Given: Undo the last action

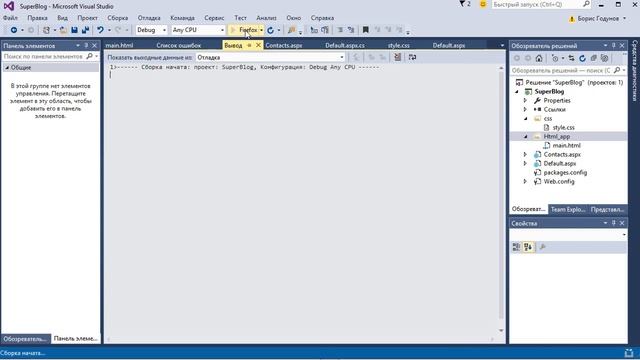Looking at the screenshot, I should (100, 30).
